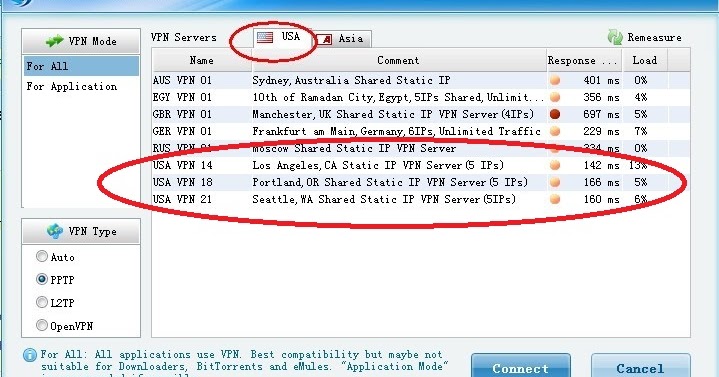Click the green VPN Mode arrow icon
Screen dimensions: 719x377
point(55,41)
